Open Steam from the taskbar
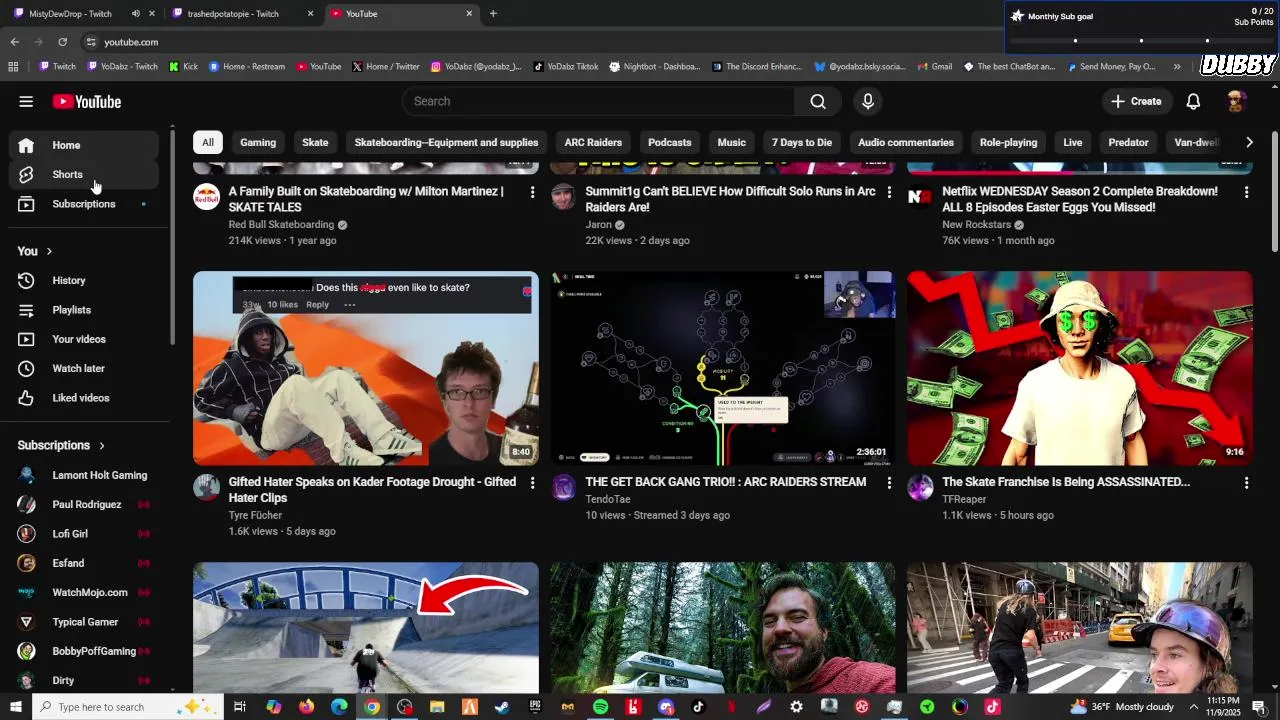 [x=502, y=707]
